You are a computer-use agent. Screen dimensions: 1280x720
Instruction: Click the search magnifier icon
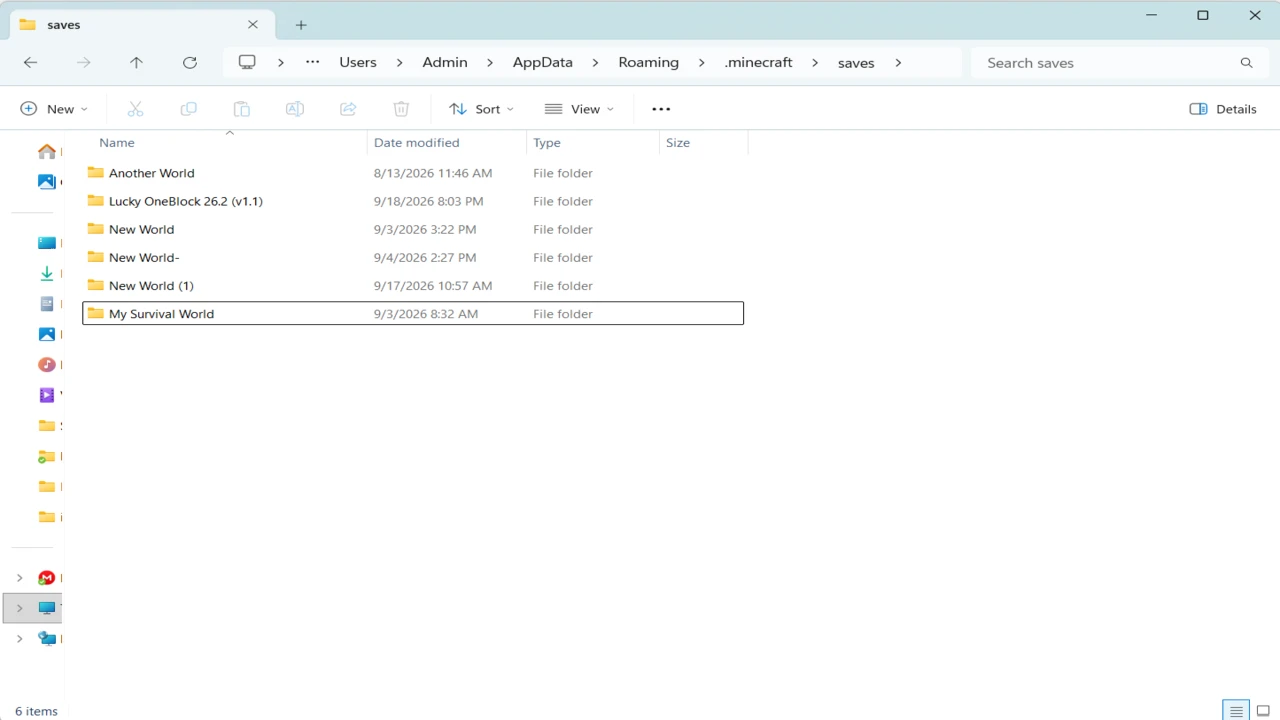[1246, 62]
